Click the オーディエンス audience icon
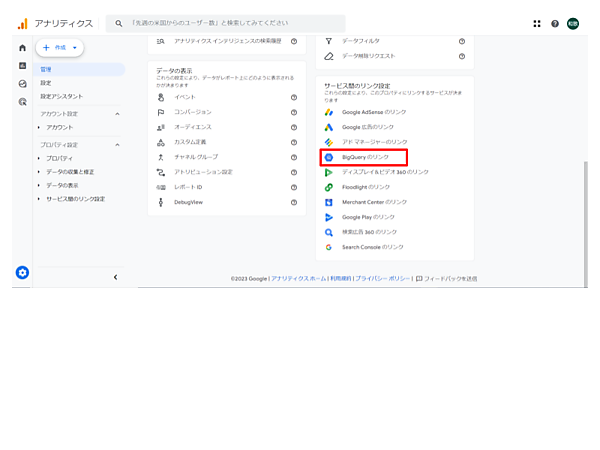600x450 pixels. (x=161, y=127)
